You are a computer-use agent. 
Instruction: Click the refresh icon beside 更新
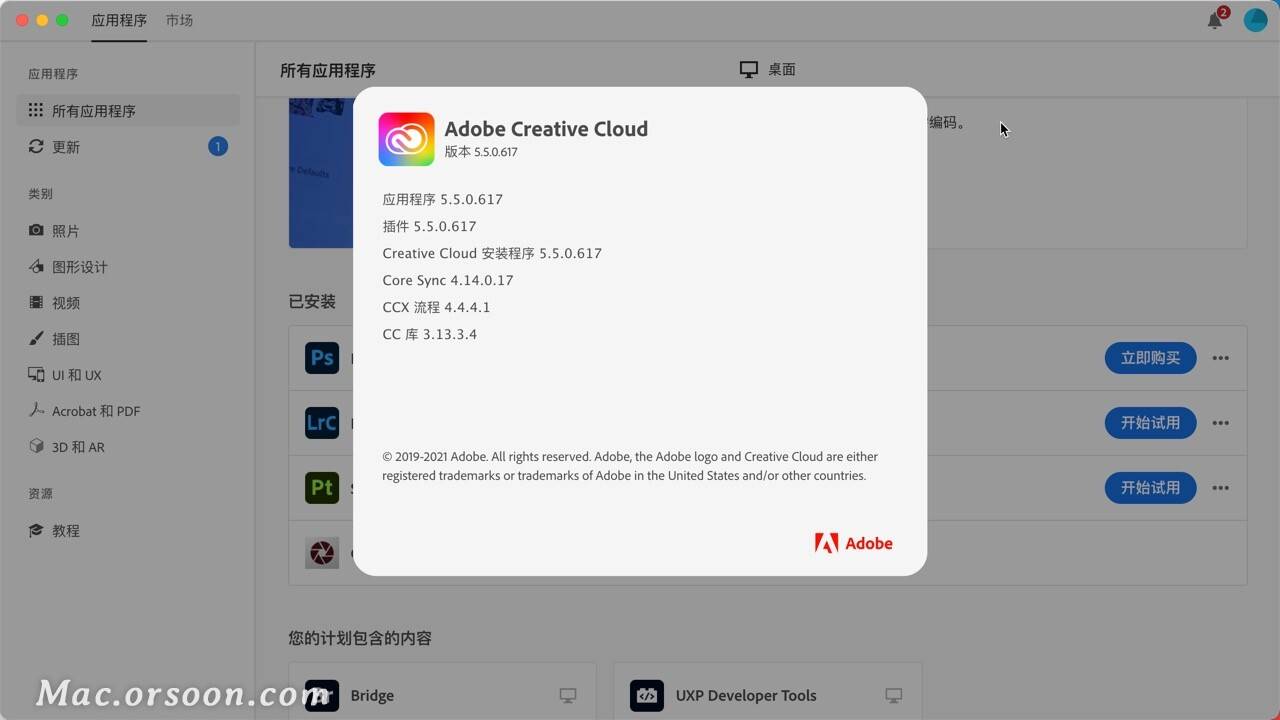tap(36, 146)
